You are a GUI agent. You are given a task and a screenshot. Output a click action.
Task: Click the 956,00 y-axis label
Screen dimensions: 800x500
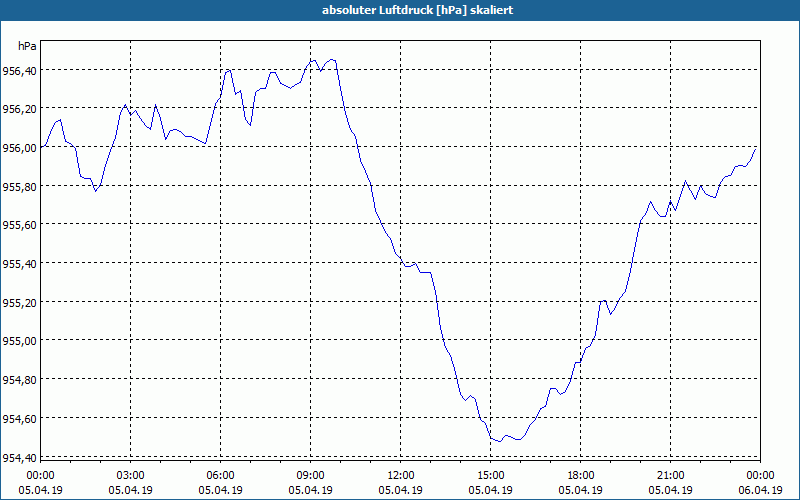pyautogui.click(x=19, y=147)
